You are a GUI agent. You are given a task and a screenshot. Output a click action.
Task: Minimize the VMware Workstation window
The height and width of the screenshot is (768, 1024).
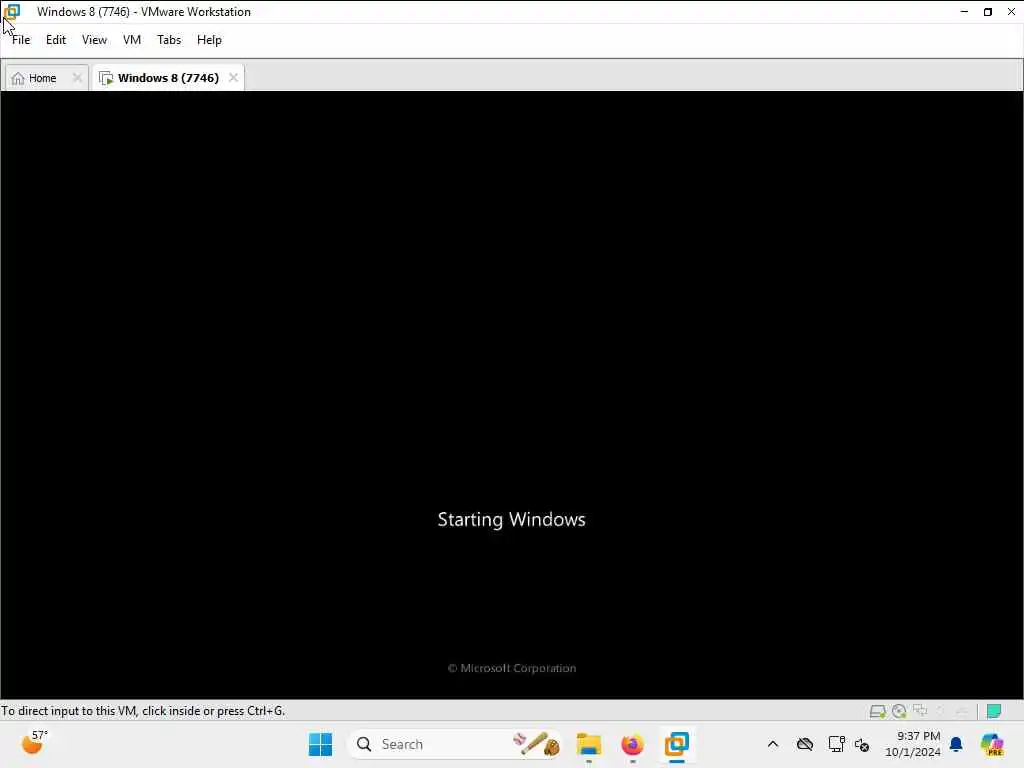coord(964,12)
